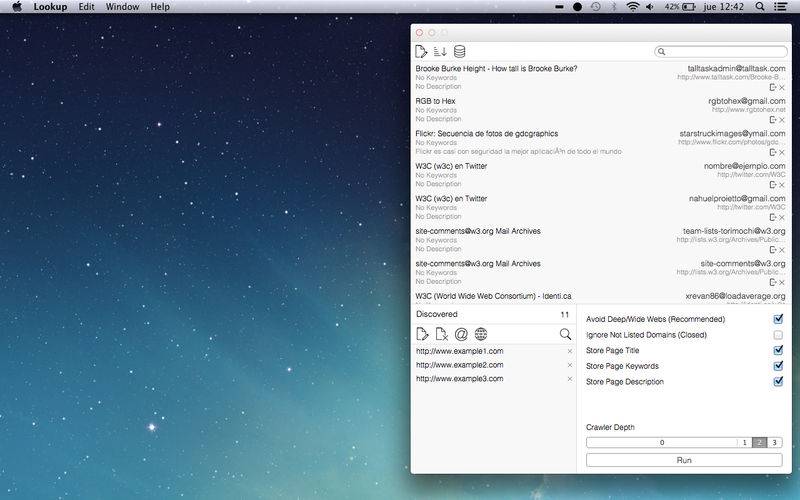Click the Run button
The width and height of the screenshot is (800, 500).
(684, 460)
